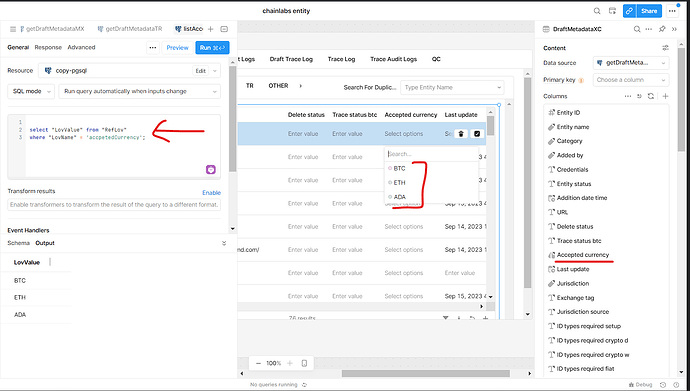
Task: Click trash icon in selected table row
Action: coord(461,134)
